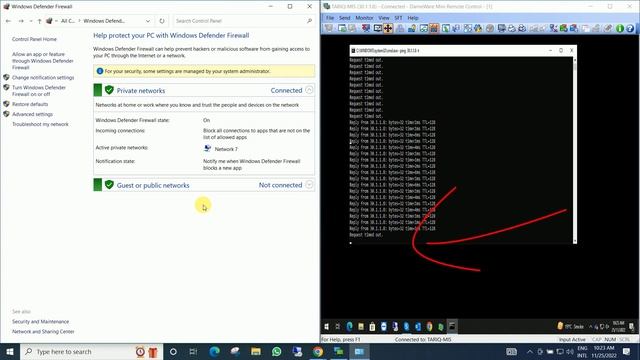Click the Up one level arrow

(40, 21)
